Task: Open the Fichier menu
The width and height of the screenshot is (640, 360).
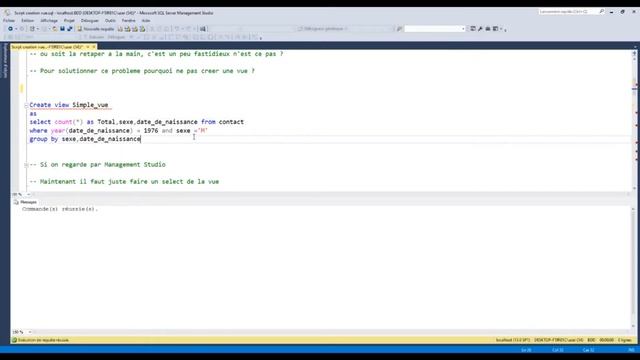Action: pos(9,20)
